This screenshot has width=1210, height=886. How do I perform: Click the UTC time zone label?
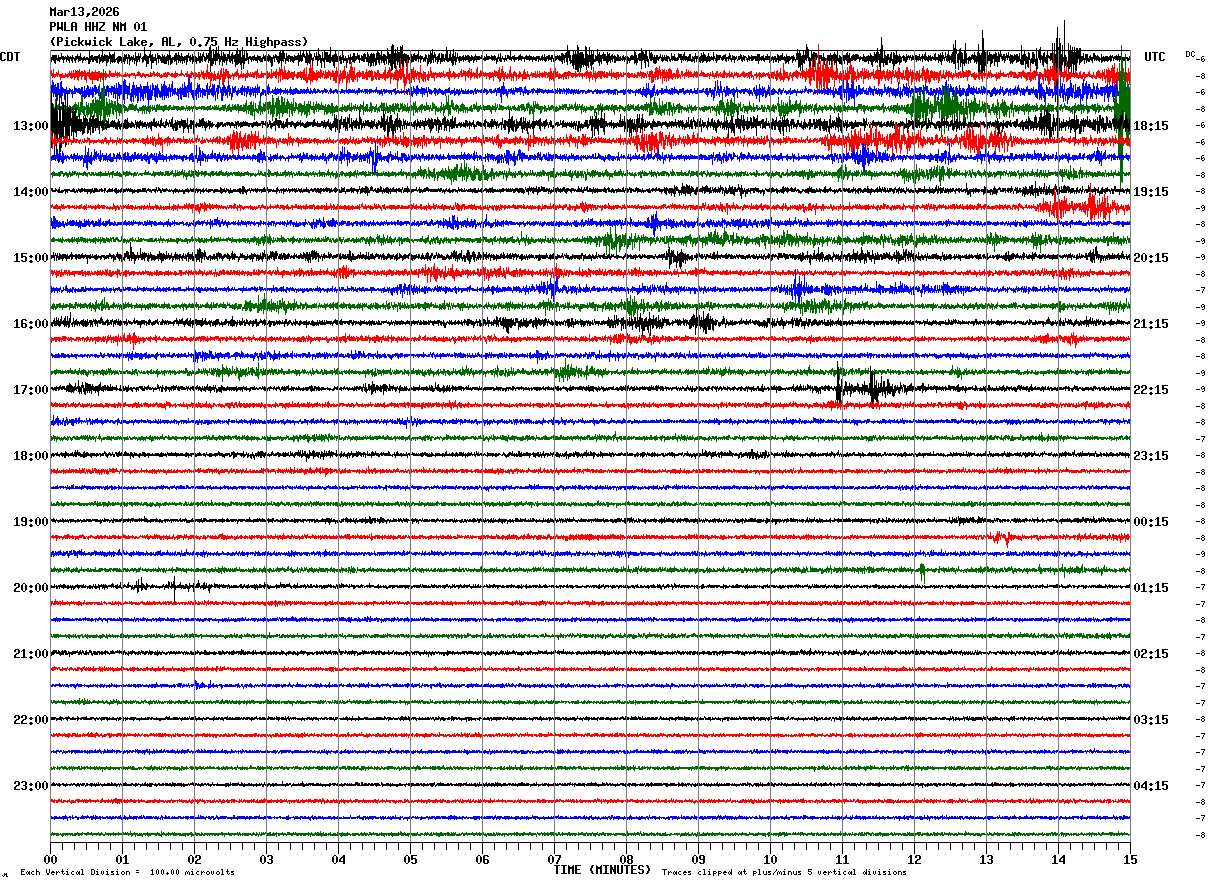pyautogui.click(x=1155, y=57)
